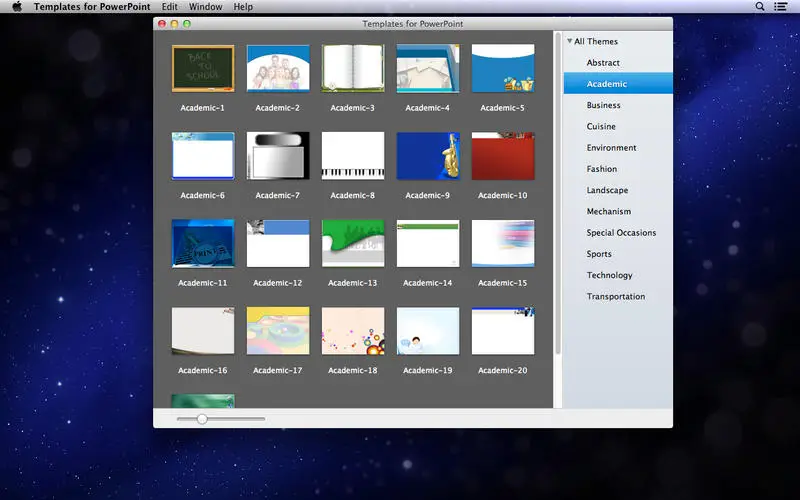Collapse the All Themes disclosure triangle

click(569, 42)
